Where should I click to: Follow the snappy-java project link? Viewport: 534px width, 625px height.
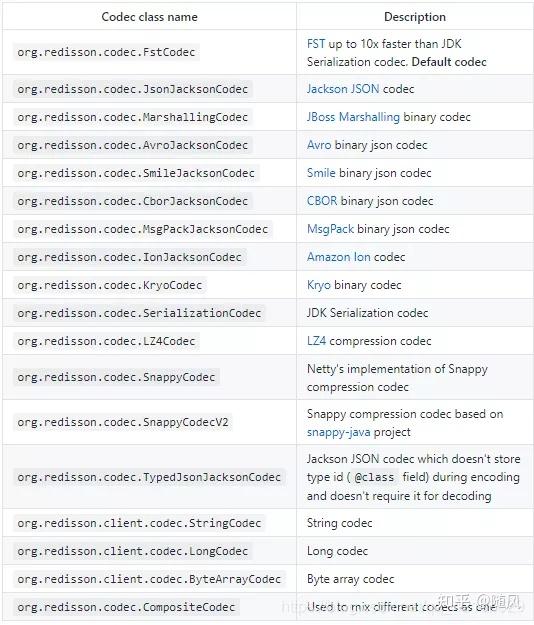click(339, 432)
